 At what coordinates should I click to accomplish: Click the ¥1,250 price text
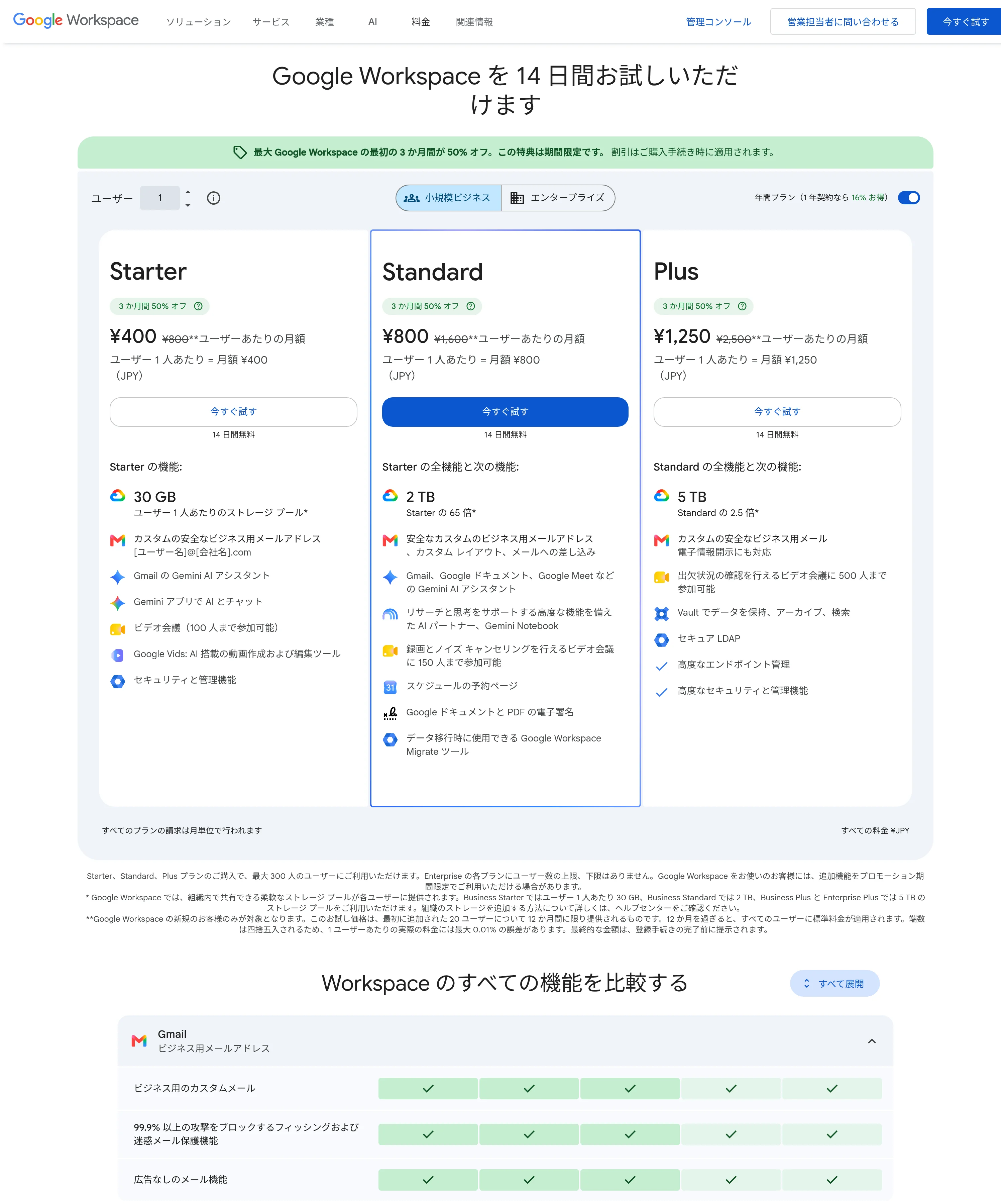click(x=682, y=336)
